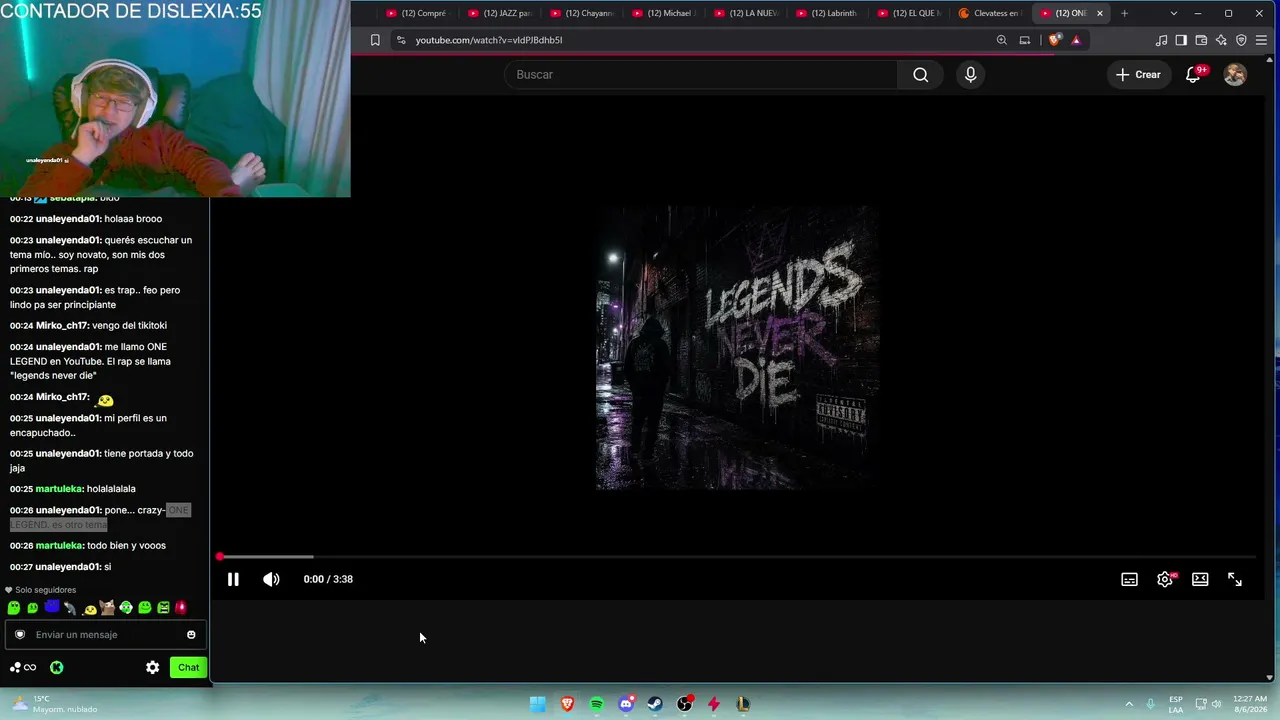Open Brave Rewards triangle icon

[1076, 40]
